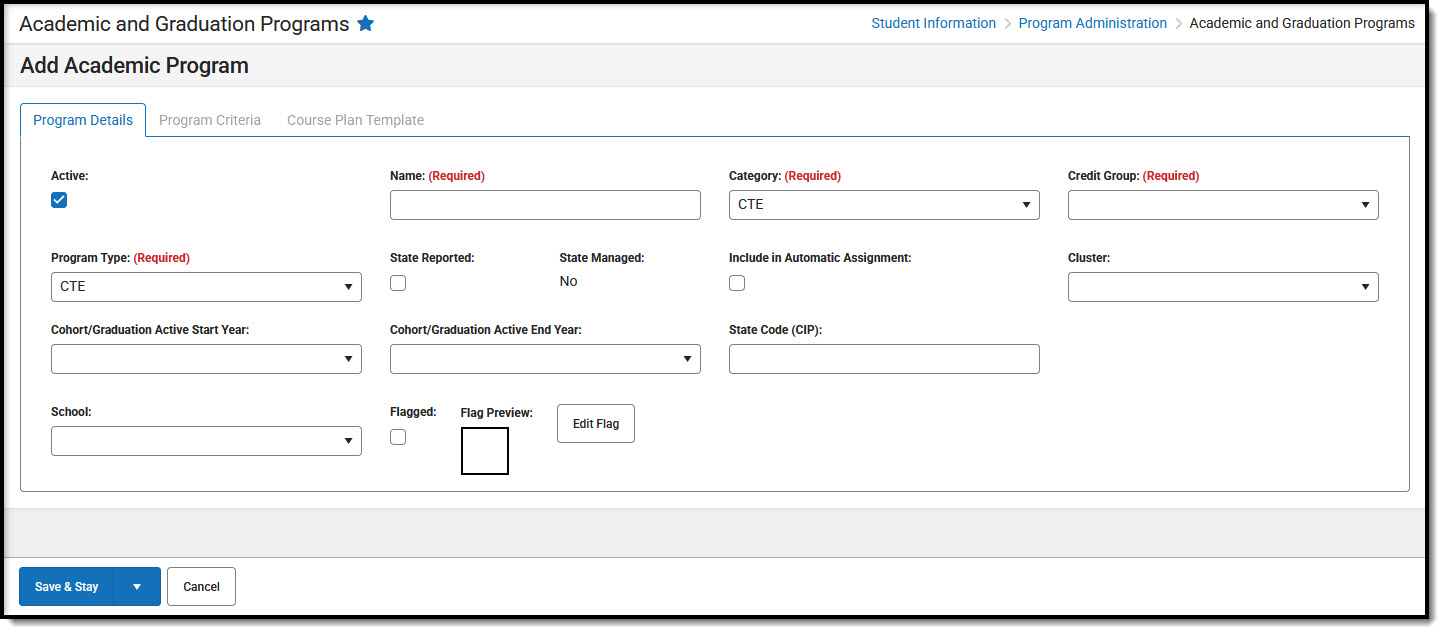
Task: Open the Category dropdown
Action: [884, 205]
